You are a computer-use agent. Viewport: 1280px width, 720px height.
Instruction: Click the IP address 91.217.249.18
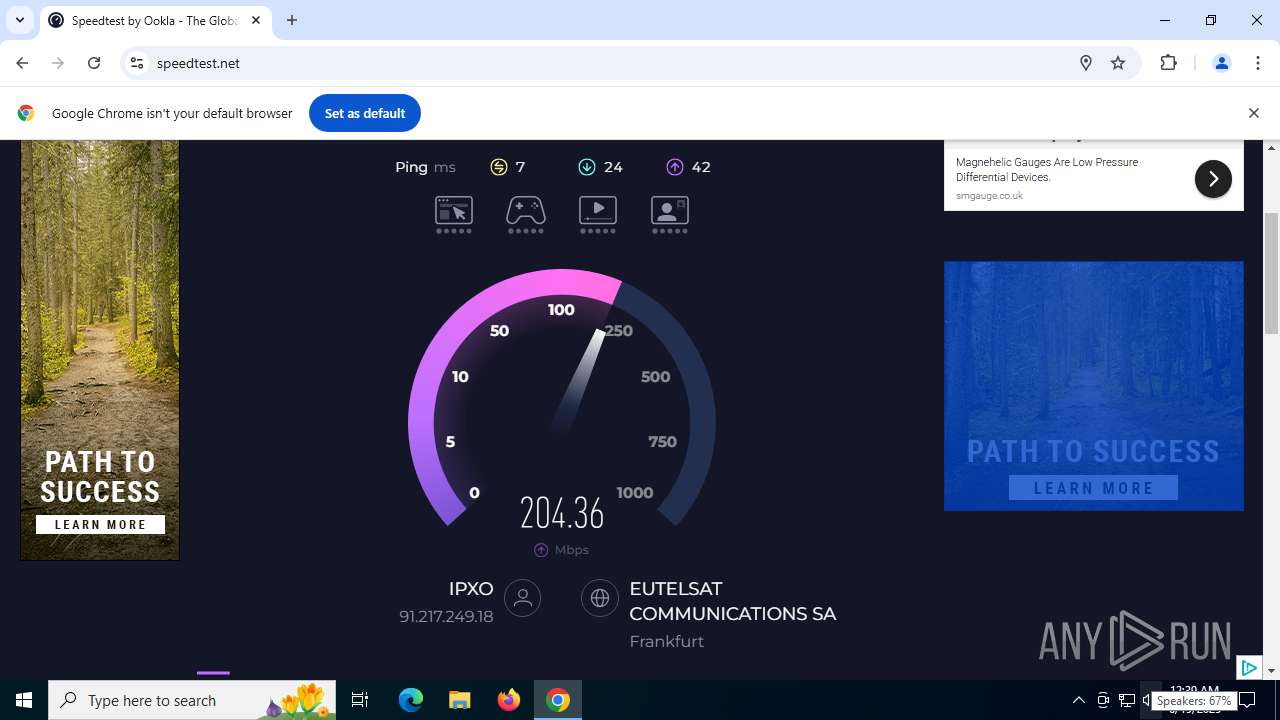point(446,616)
